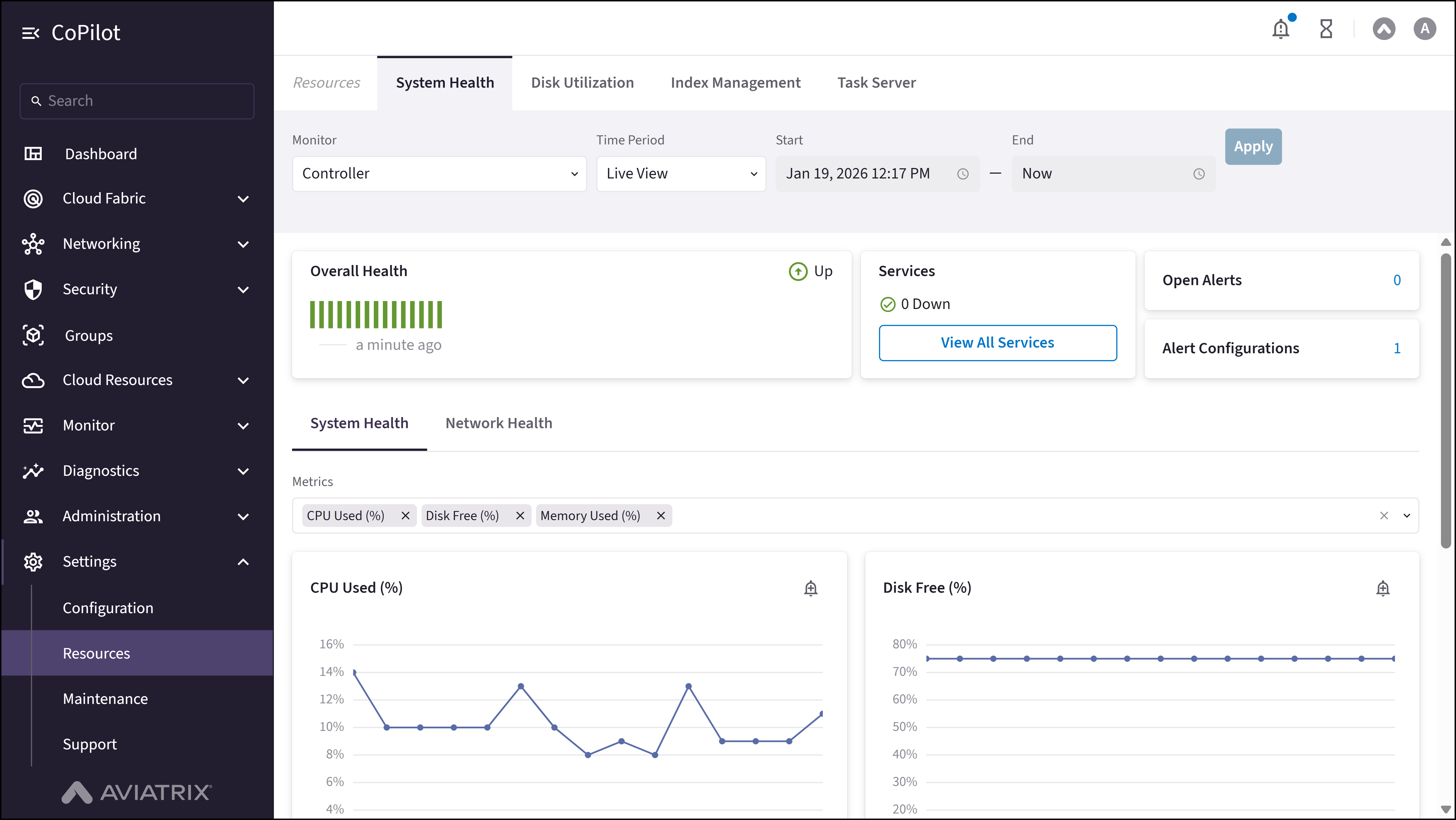Click the Start time clock icon
1456x820 pixels.
(x=962, y=174)
